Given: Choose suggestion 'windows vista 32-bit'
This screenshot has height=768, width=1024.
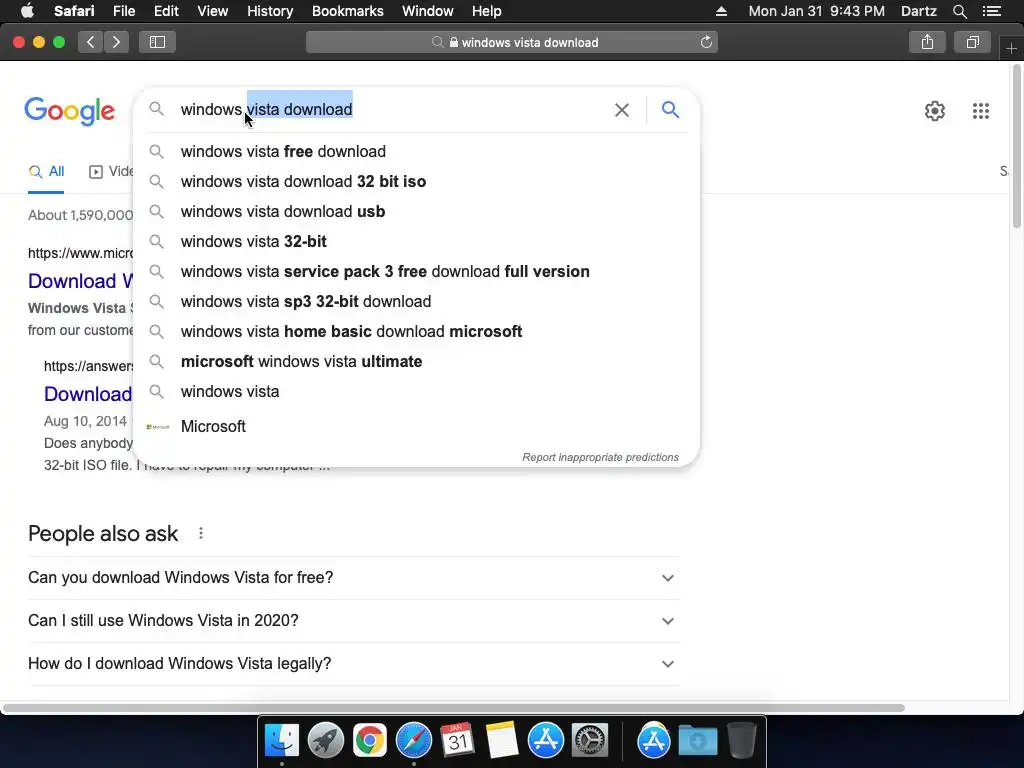Looking at the screenshot, I should pyautogui.click(x=416, y=242).
